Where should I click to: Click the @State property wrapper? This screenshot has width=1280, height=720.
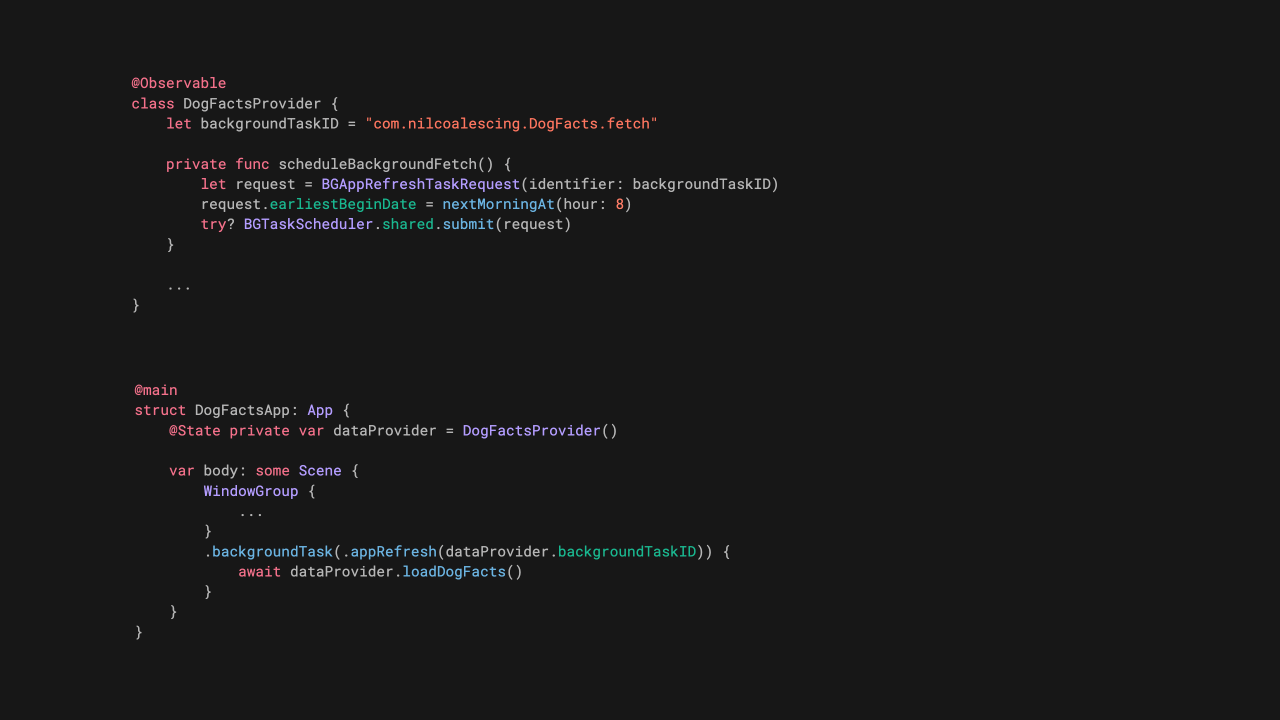tap(194, 431)
